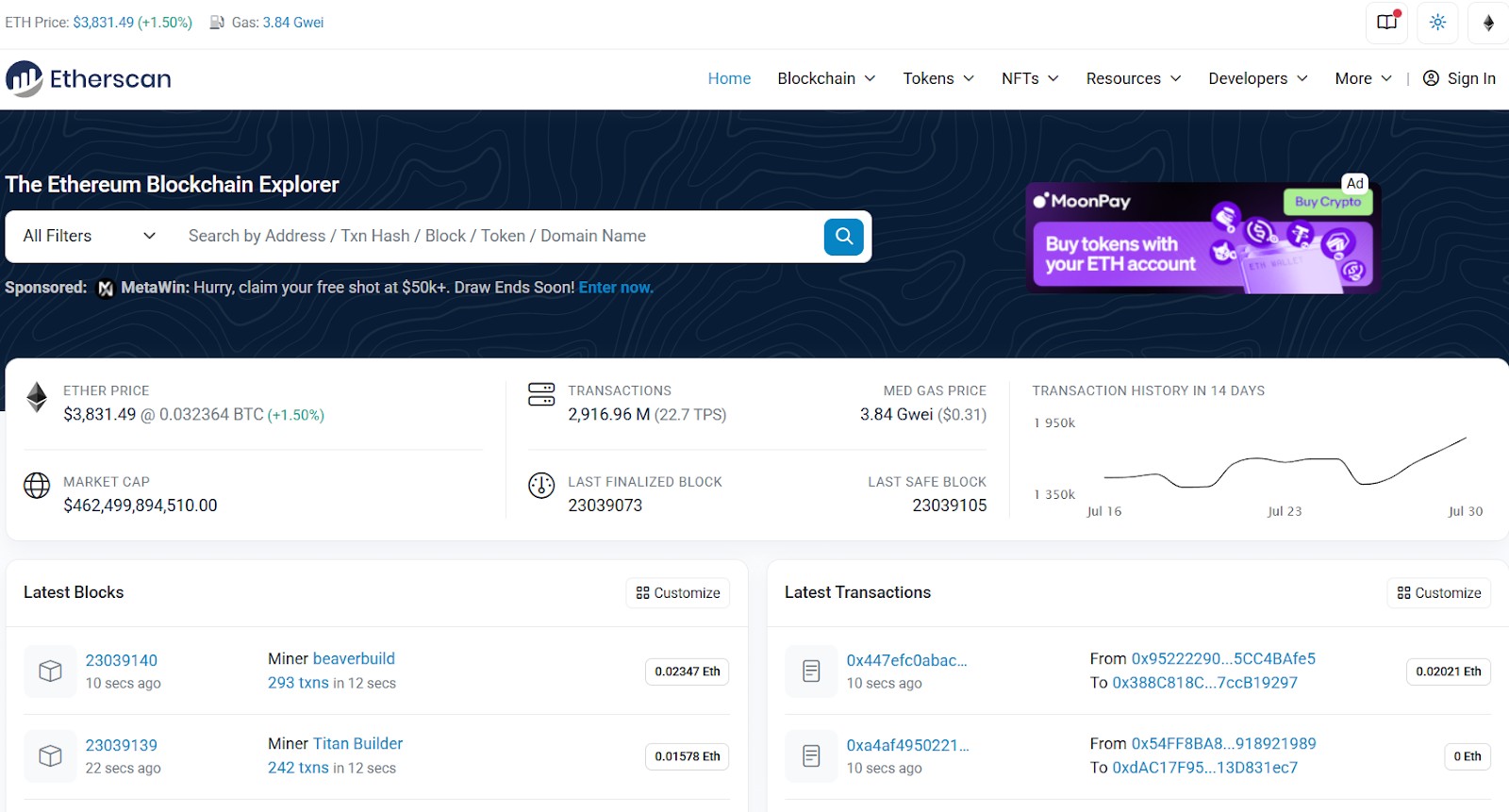Click Ether Price value $3,831.49 @ BTC
Image resolution: width=1509 pixels, height=812 pixels.
click(x=164, y=415)
